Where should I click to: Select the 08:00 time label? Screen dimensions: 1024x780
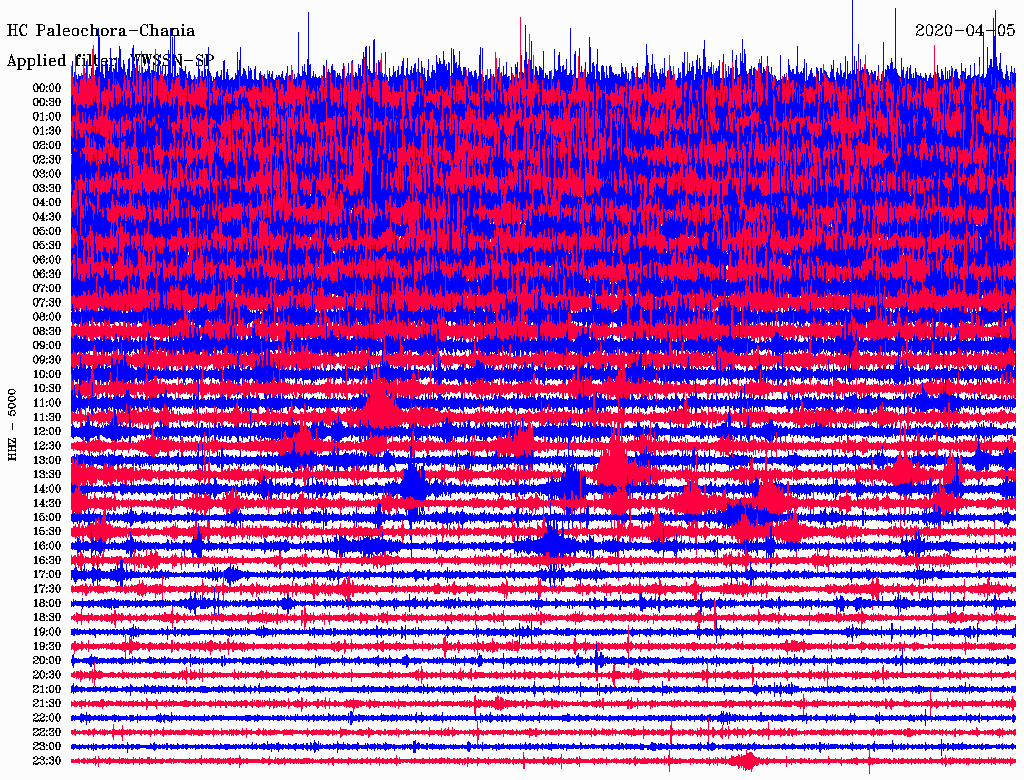click(x=47, y=317)
